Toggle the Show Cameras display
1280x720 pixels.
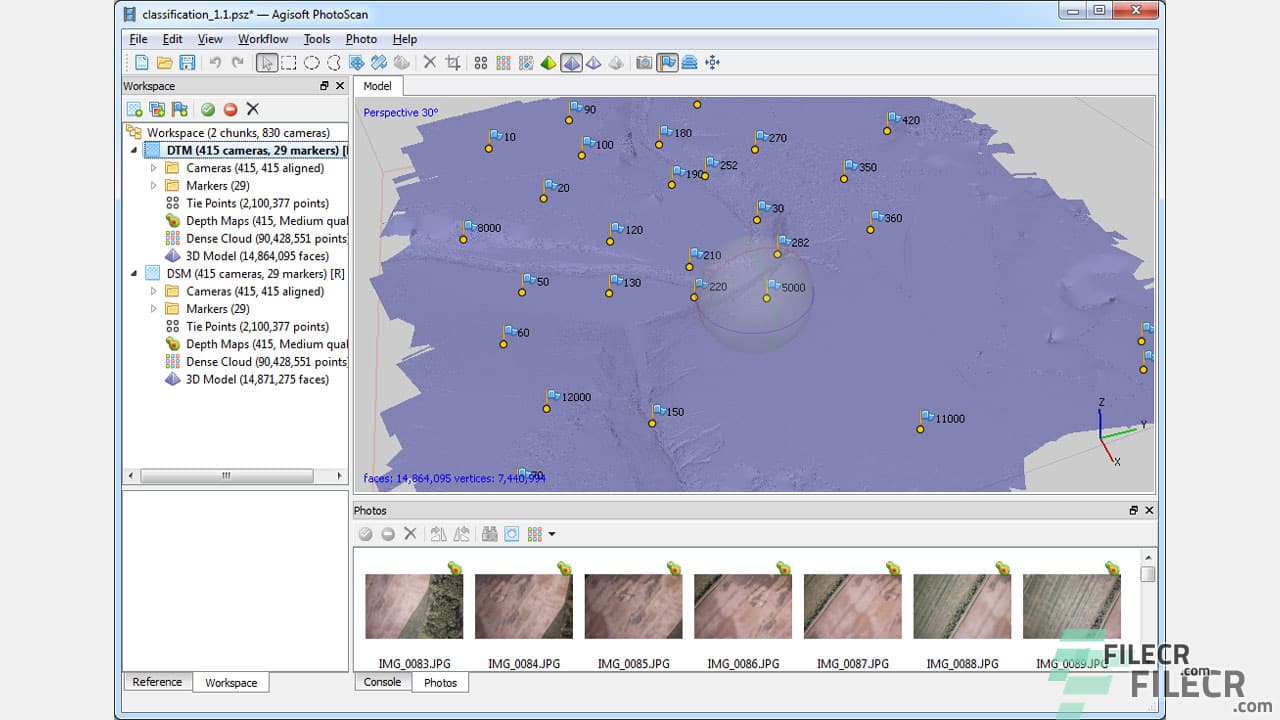click(x=642, y=62)
